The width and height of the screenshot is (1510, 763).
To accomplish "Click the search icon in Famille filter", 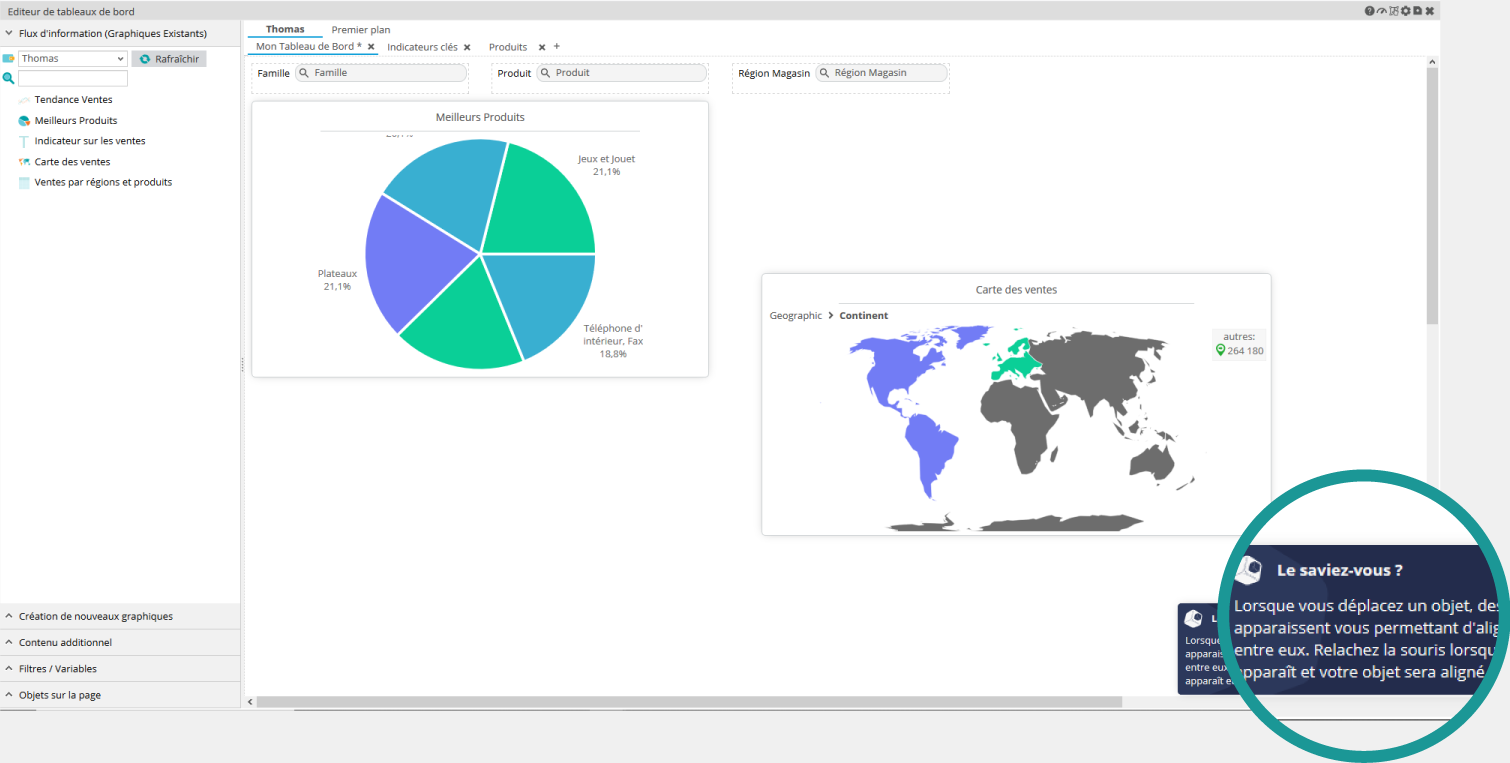I will pyautogui.click(x=303, y=73).
